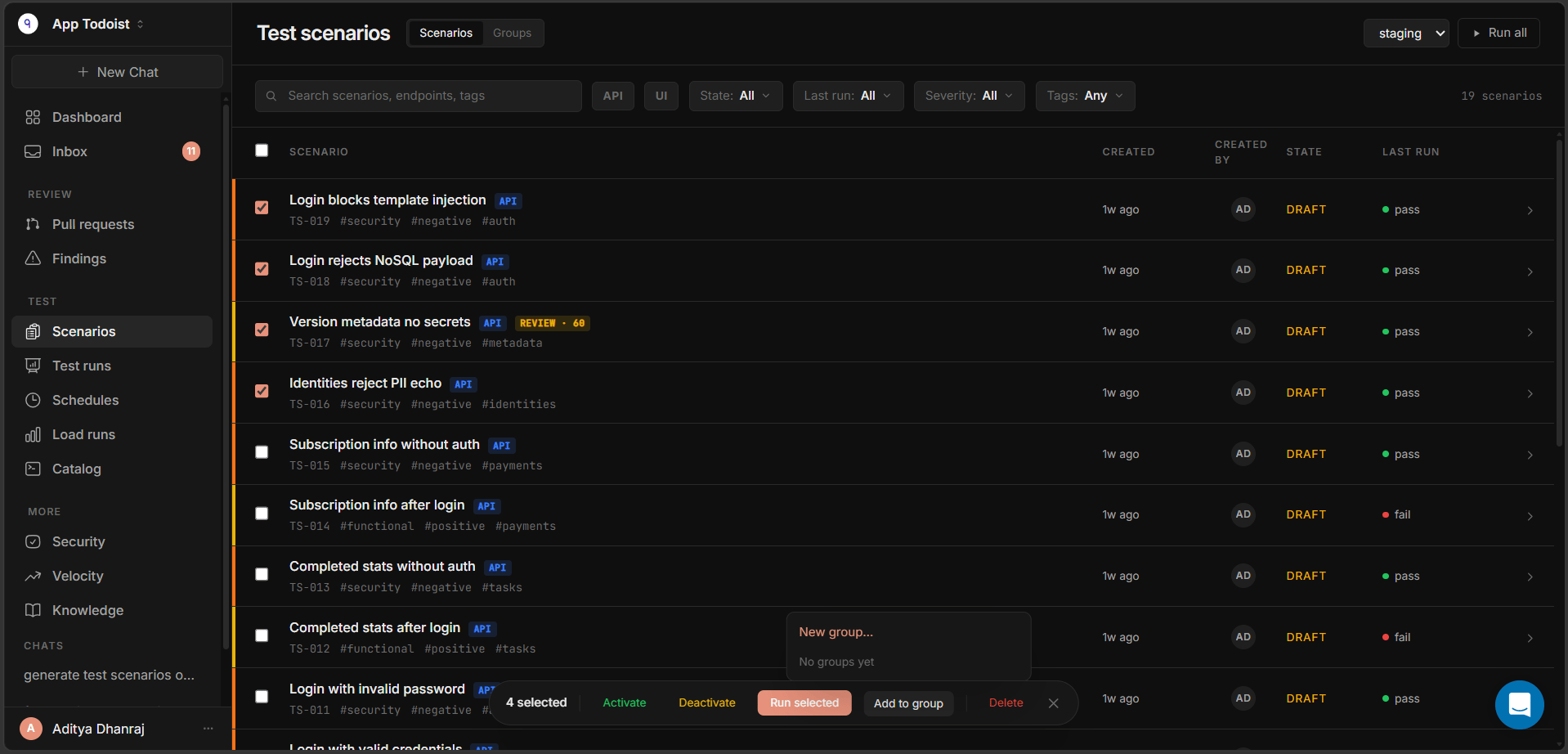Click the REVIEW · 60 badge on Version metadata row

pyautogui.click(x=552, y=323)
